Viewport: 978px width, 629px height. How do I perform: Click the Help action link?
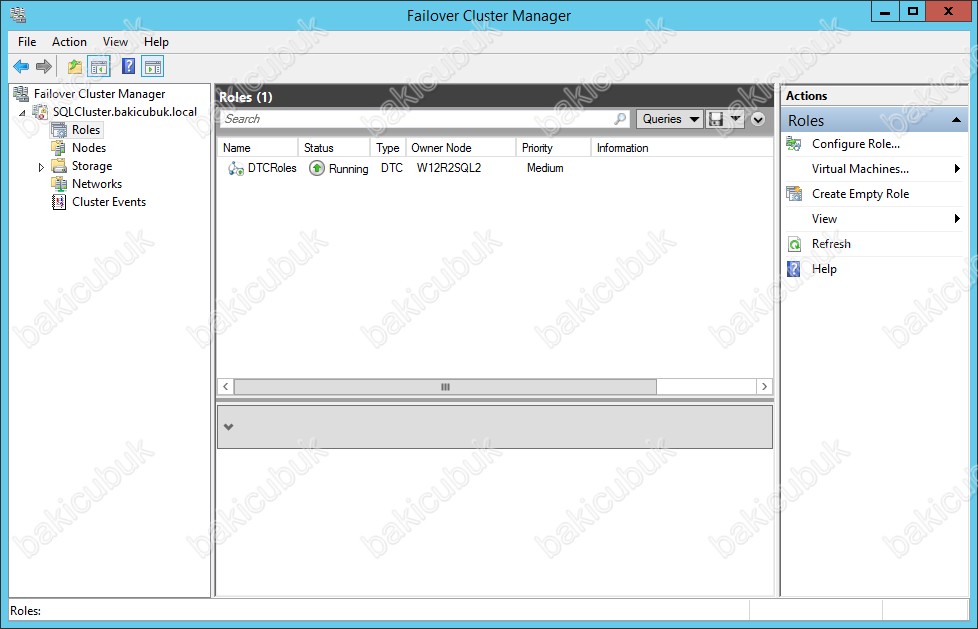(x=824, y=269)
